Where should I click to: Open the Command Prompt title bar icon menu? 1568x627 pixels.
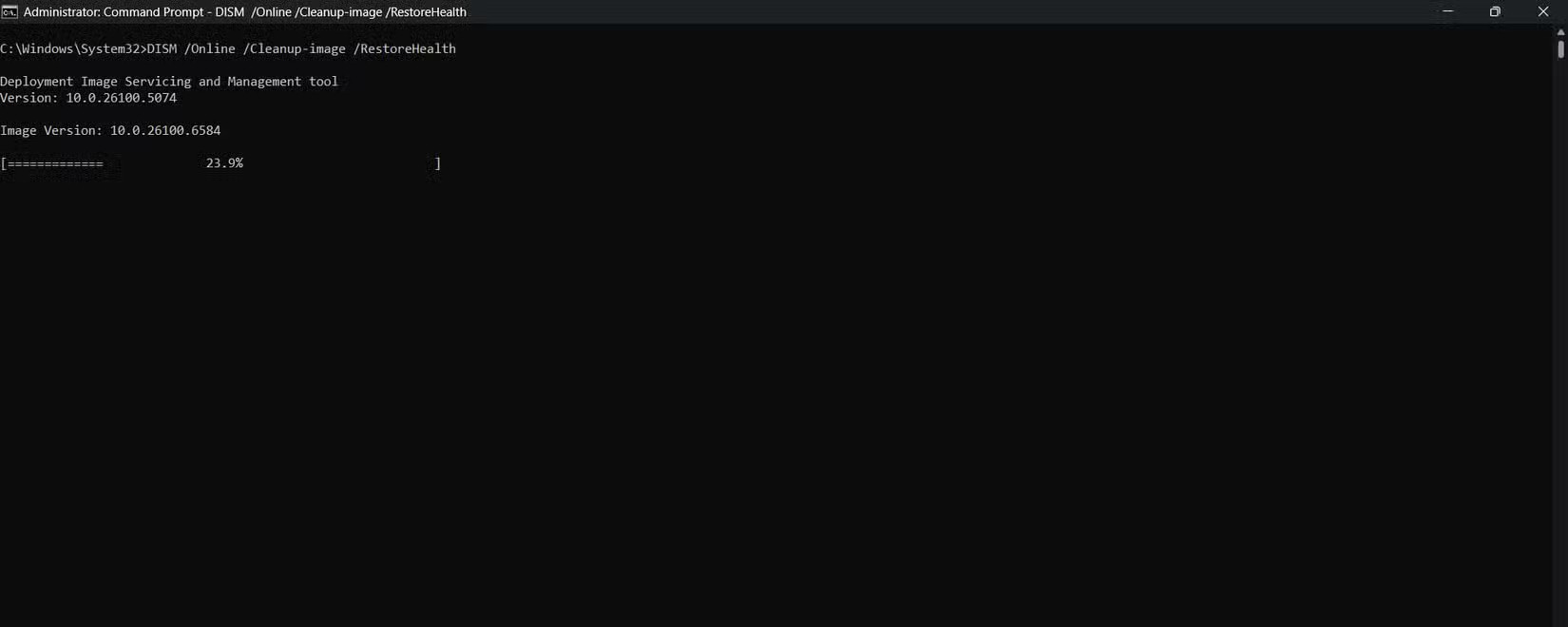pos(10,11)
